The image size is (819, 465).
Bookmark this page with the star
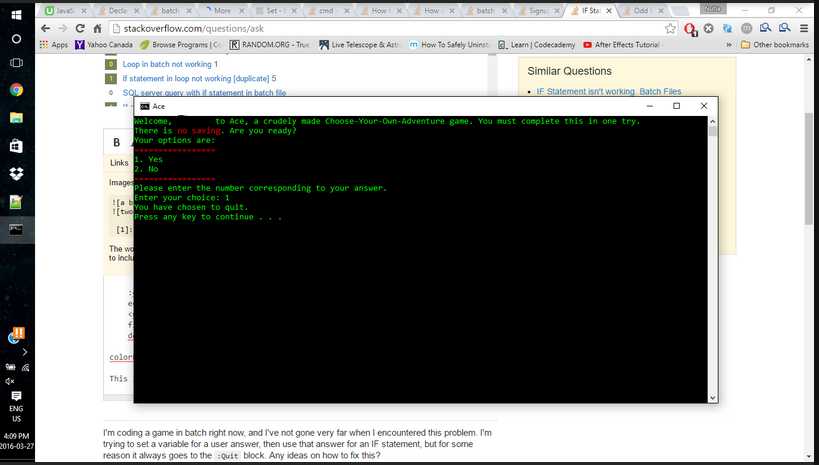point(670,29)
